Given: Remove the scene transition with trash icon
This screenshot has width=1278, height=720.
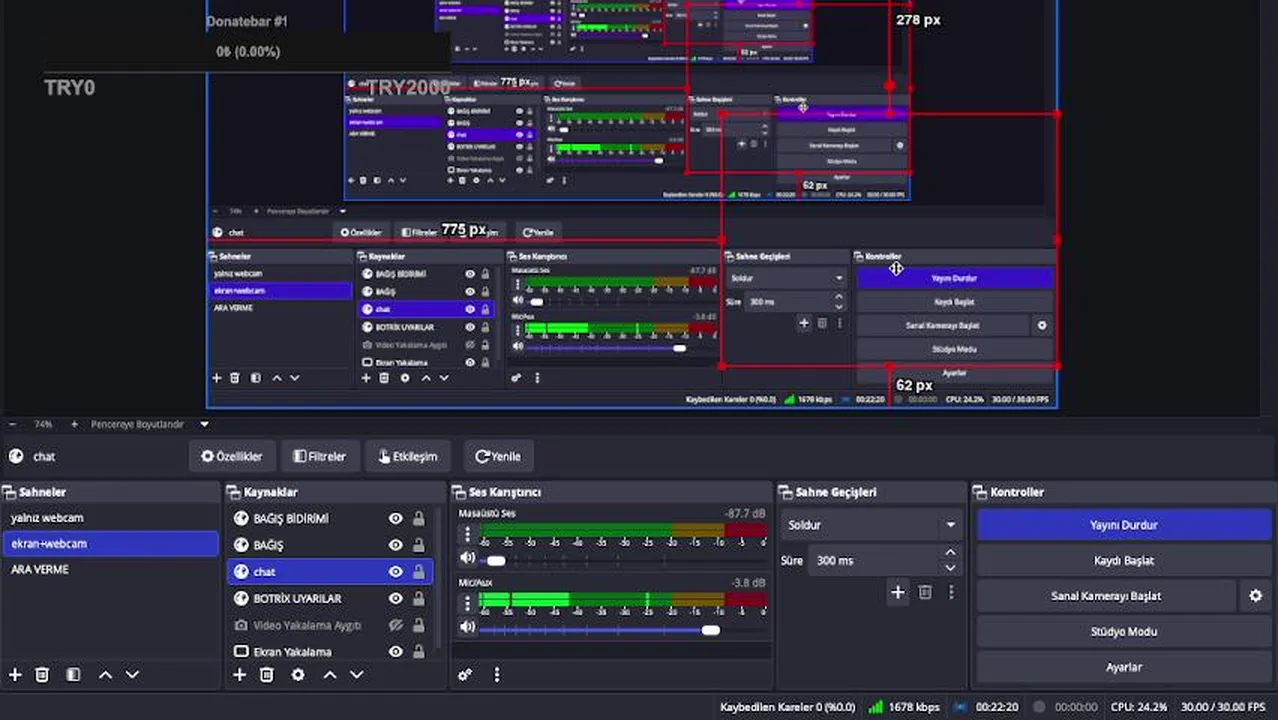Looking at the screenshot, I should (x=925, y=593).
